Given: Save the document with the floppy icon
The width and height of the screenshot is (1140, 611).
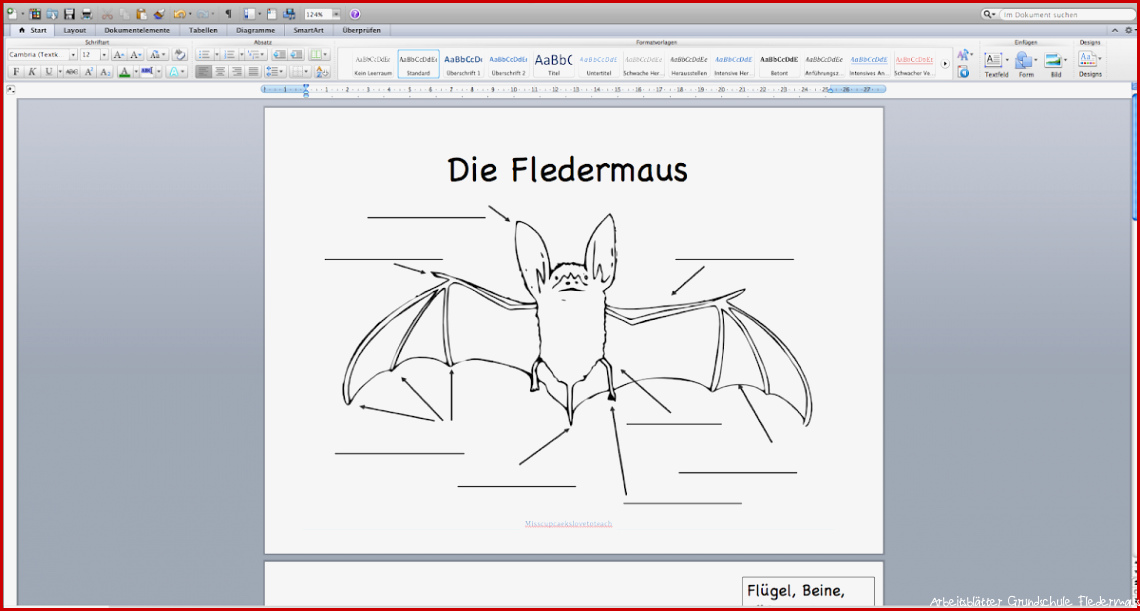Looking at the screenshot, I should (69, 14).
